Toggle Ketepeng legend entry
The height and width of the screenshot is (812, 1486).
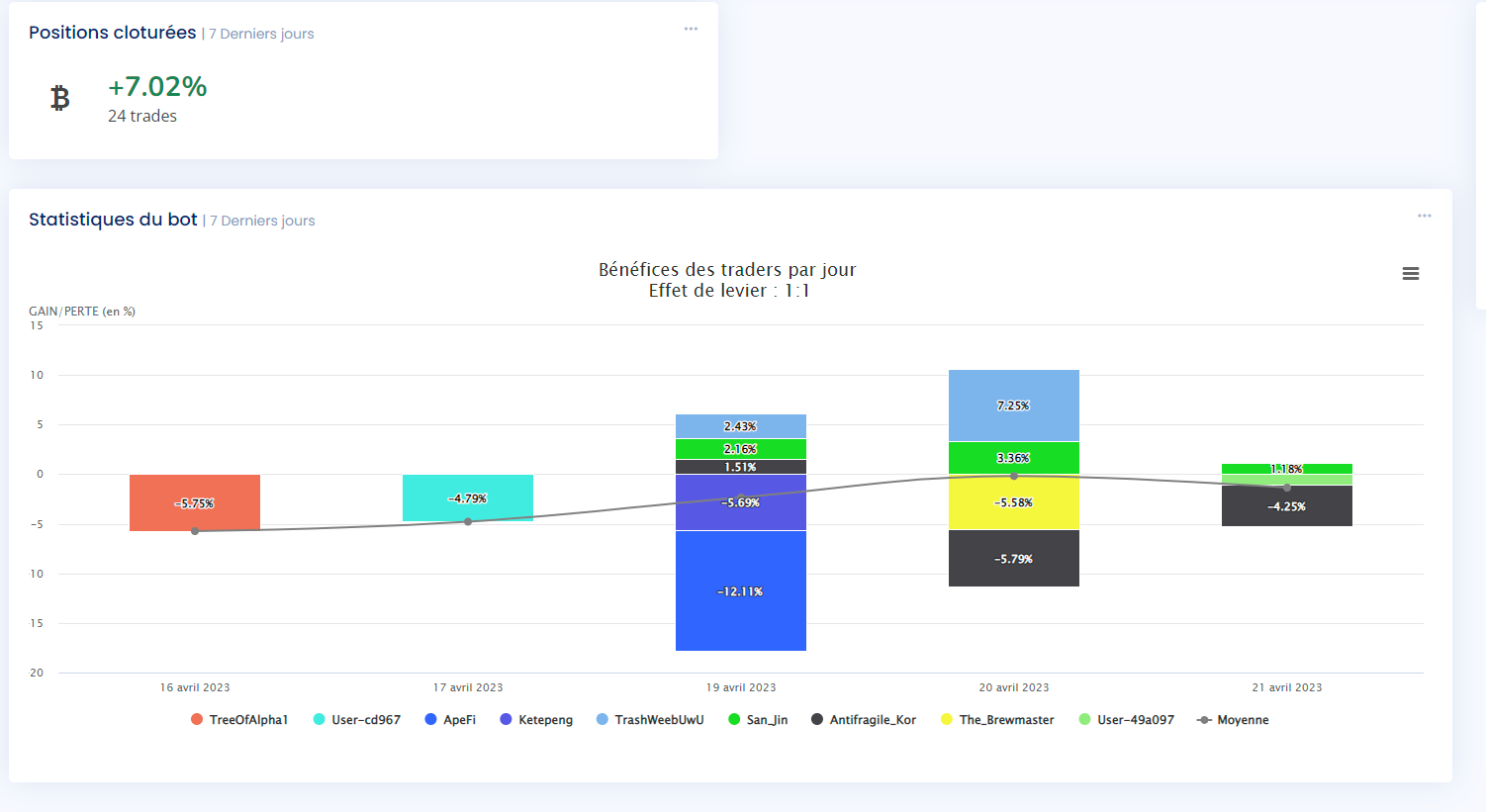click(x=544, y=720)
